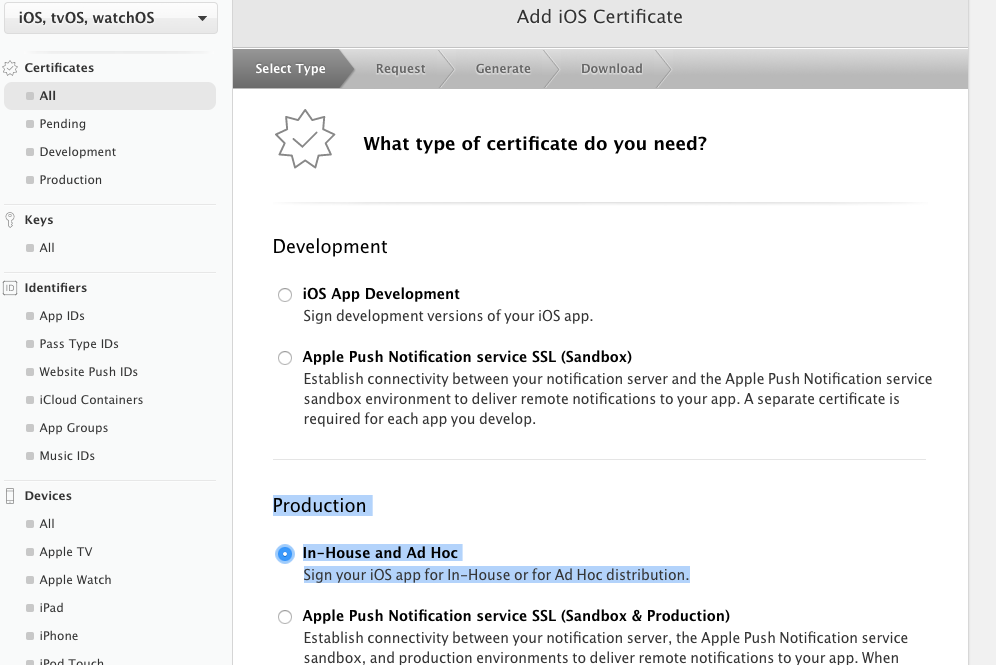Select Apple Push Notification service SSL (Sandbox)
The width and height of the screenshot is (996, 665).
[285, 358]
